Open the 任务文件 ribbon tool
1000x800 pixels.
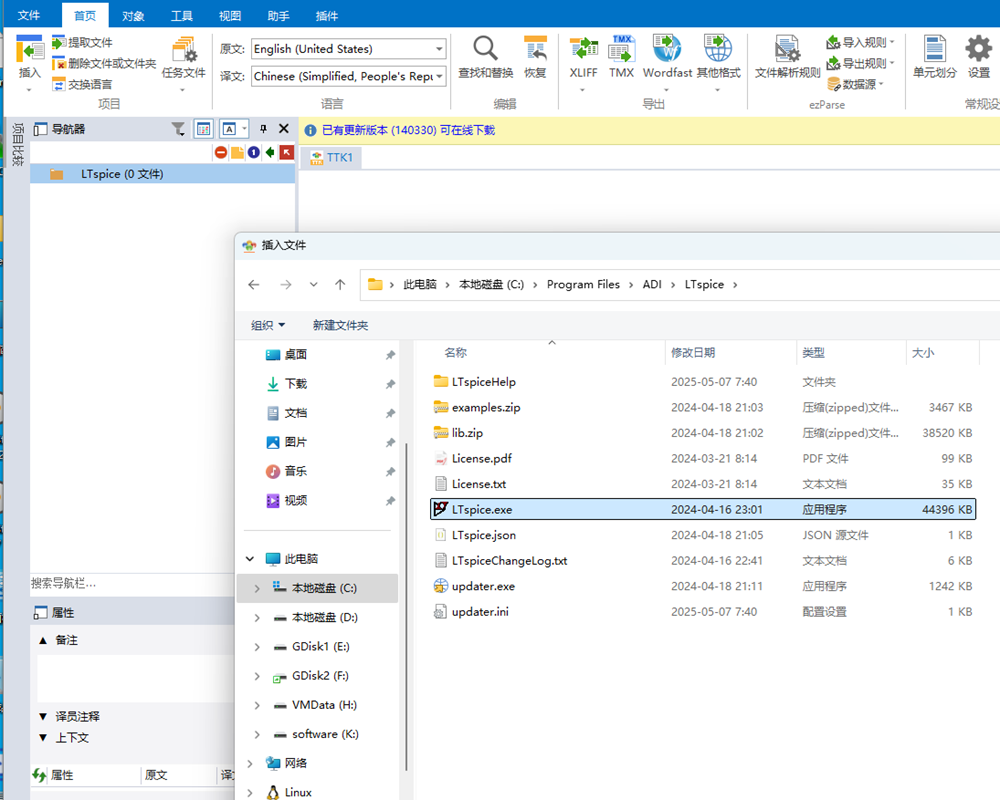(x=184, y=57)
